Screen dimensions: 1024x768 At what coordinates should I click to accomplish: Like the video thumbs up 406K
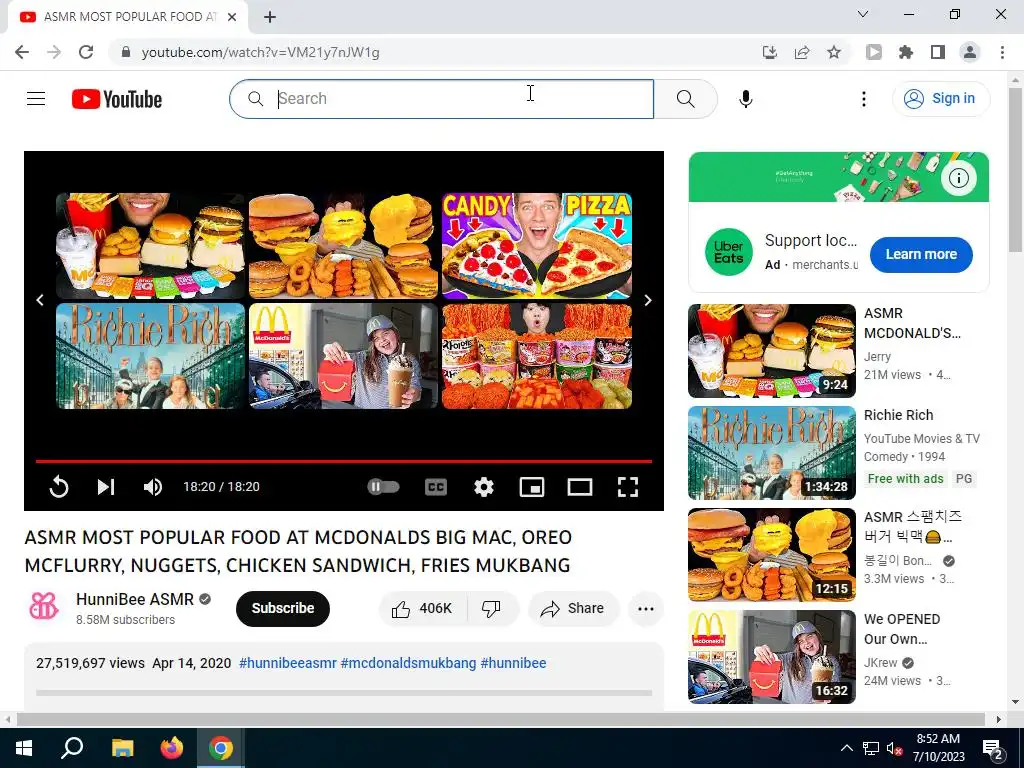pyautogui.click(x=423, y=609)
